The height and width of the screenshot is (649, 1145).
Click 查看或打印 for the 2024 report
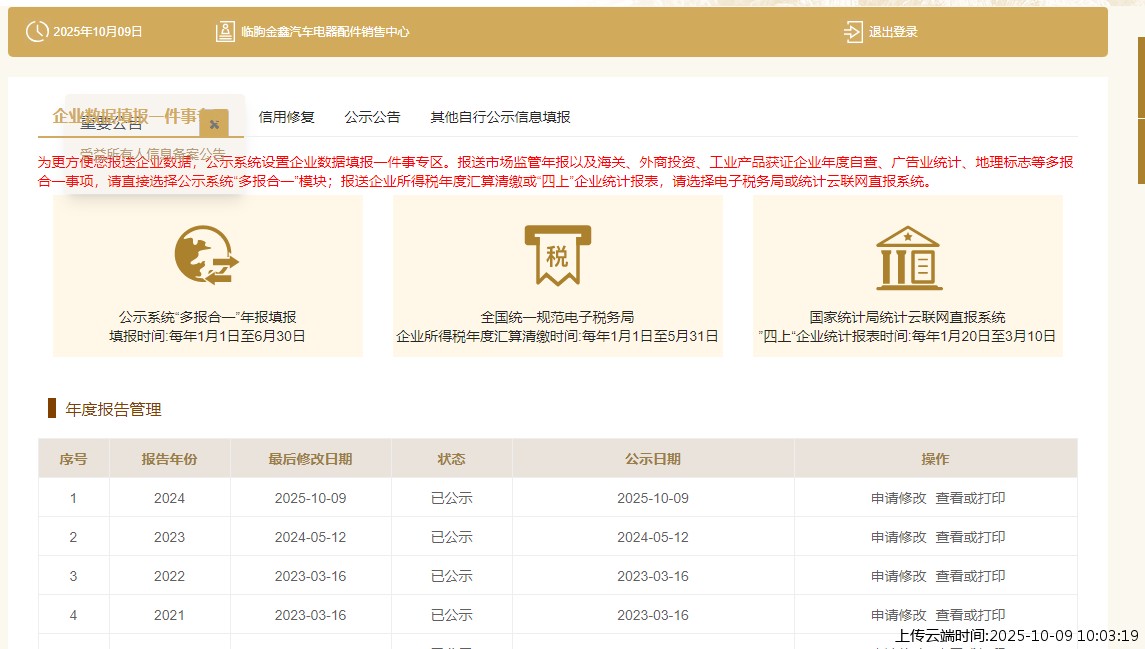pyautogui.click(x=970, y=498)
